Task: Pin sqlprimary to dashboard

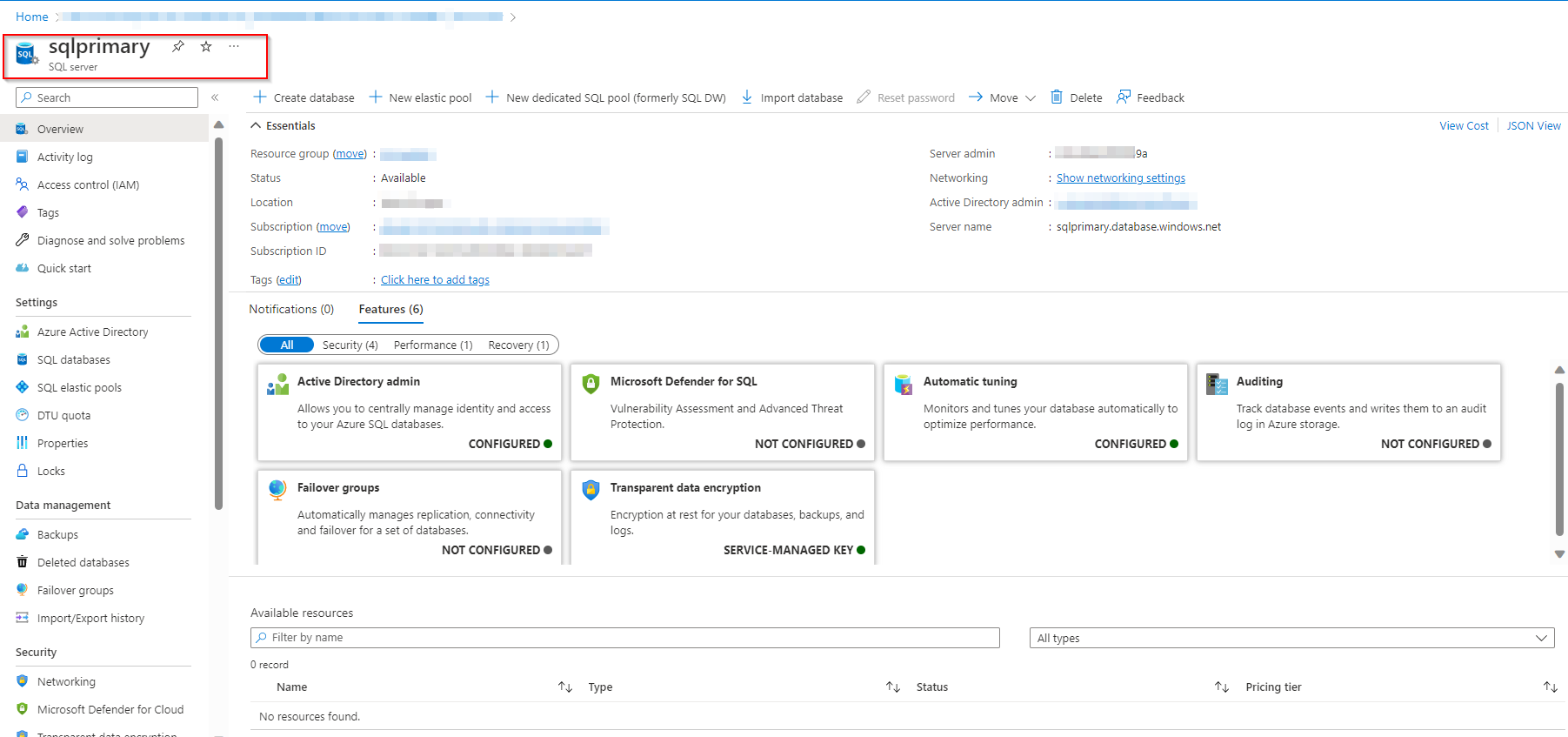Action: click(178, 47)
